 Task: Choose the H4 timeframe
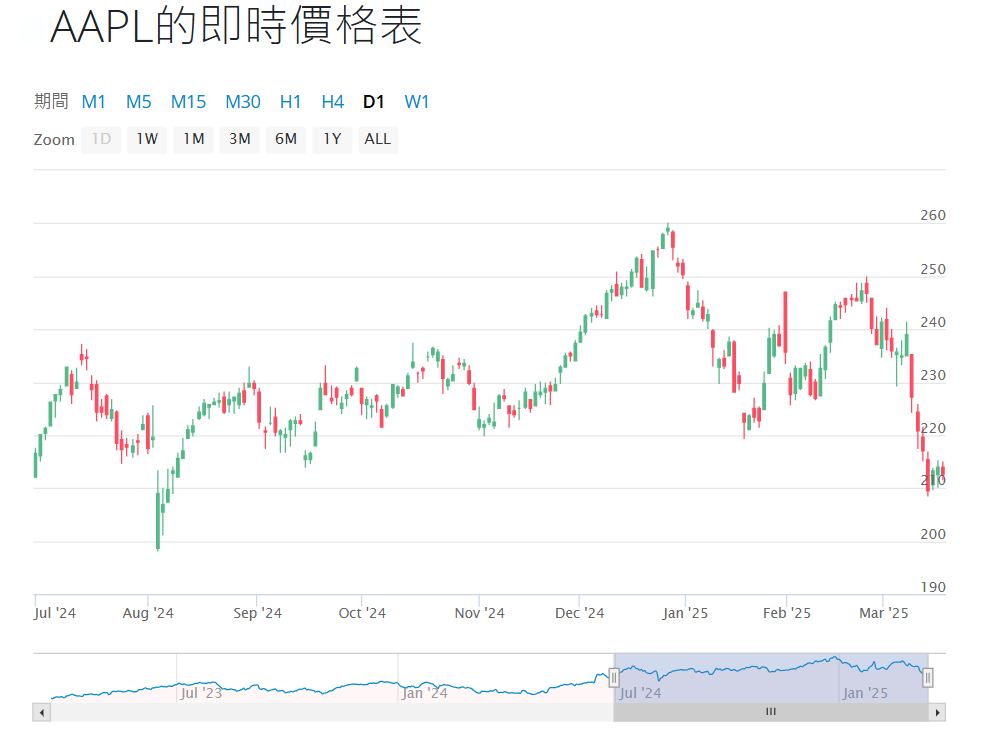(x=333, y=102)
